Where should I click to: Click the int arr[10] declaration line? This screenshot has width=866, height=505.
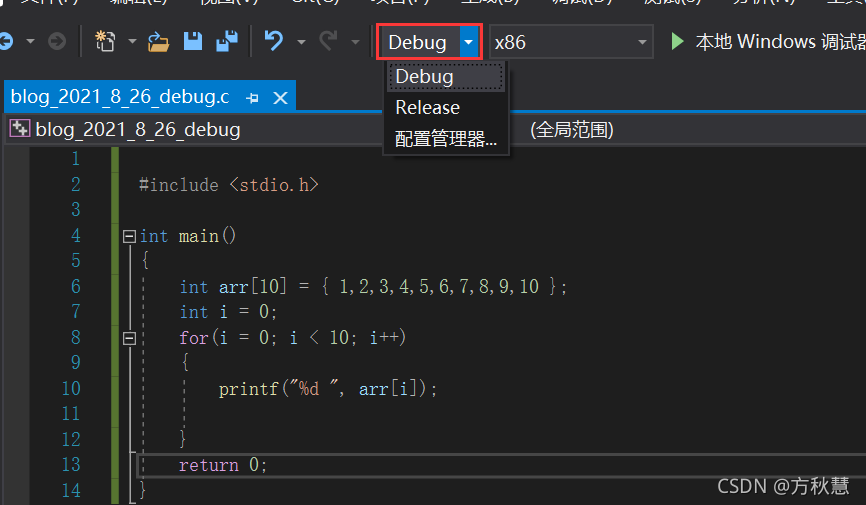(373, 287)
